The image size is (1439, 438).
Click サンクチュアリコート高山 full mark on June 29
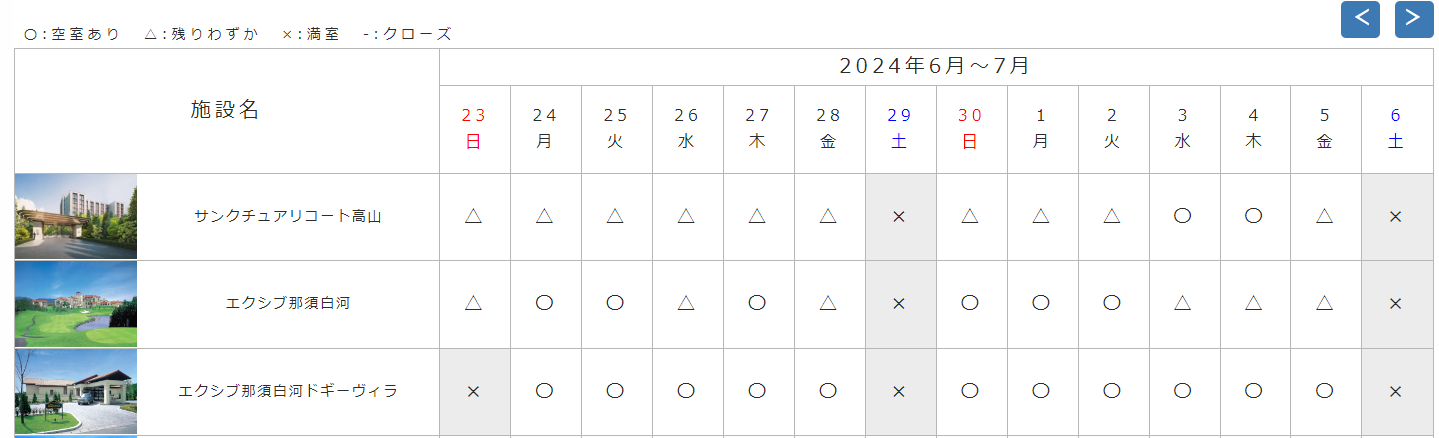(899, 216)
